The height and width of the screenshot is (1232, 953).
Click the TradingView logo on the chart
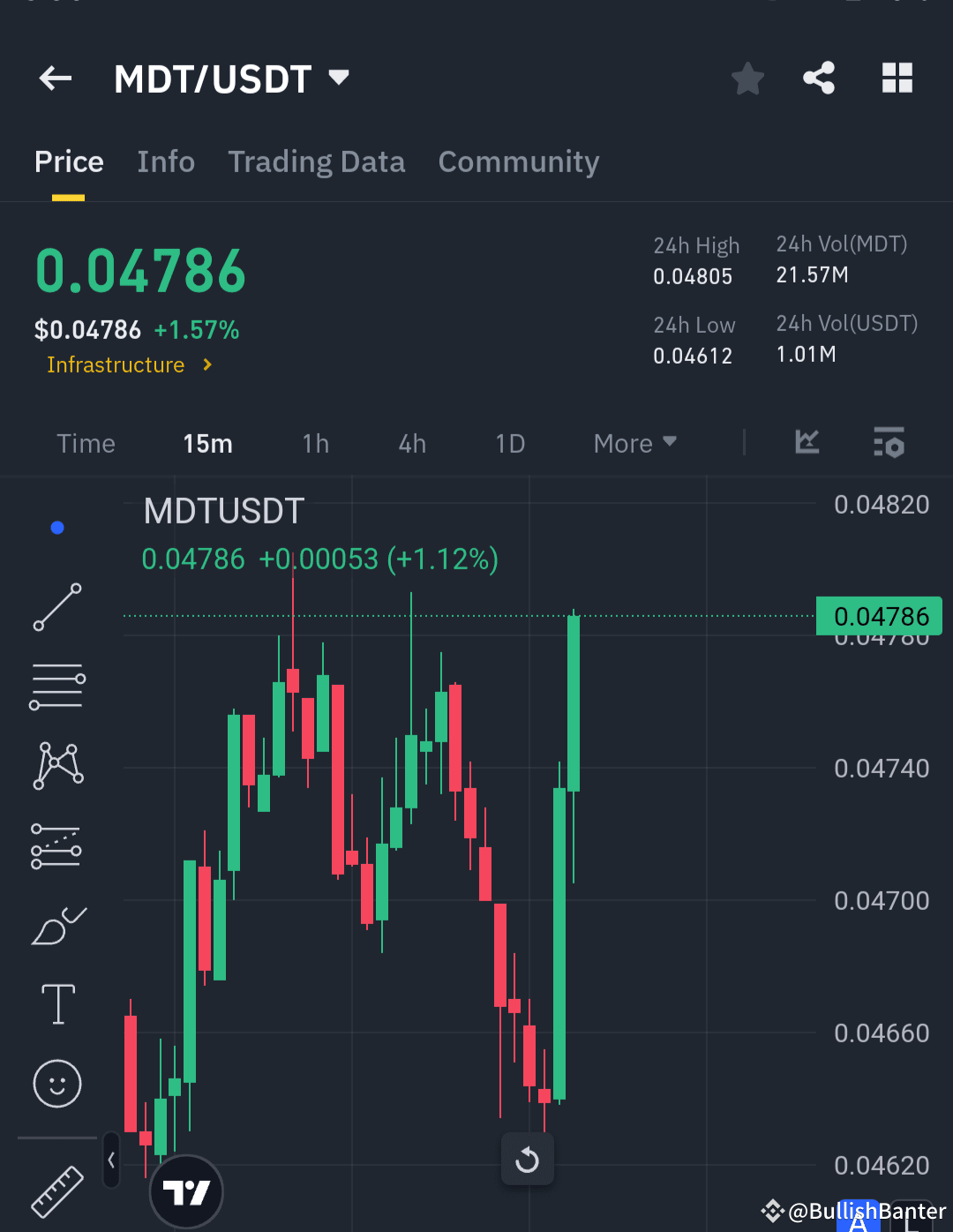tap(186, 1191)
